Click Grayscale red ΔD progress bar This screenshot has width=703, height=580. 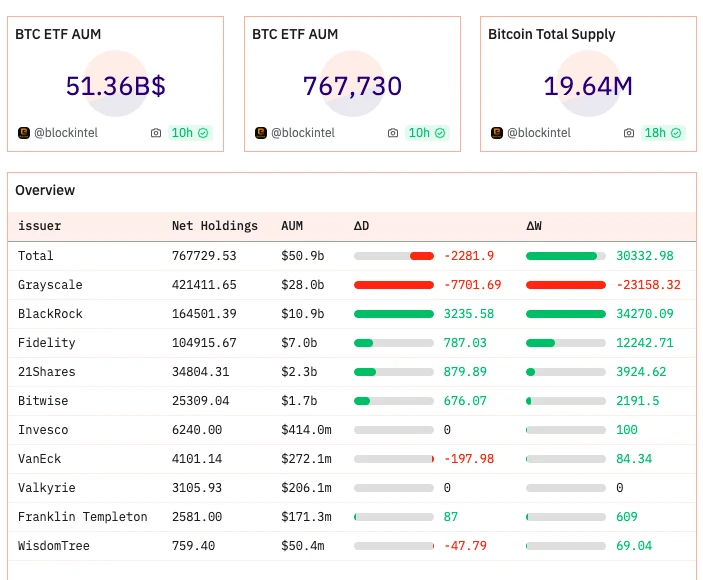coord(394,285)
